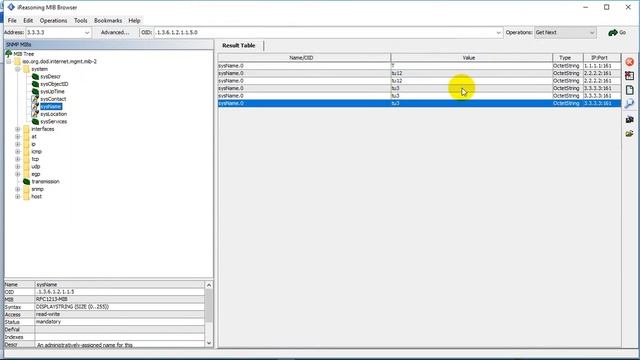
Task: Expand the at node
Action: [18, 136]
